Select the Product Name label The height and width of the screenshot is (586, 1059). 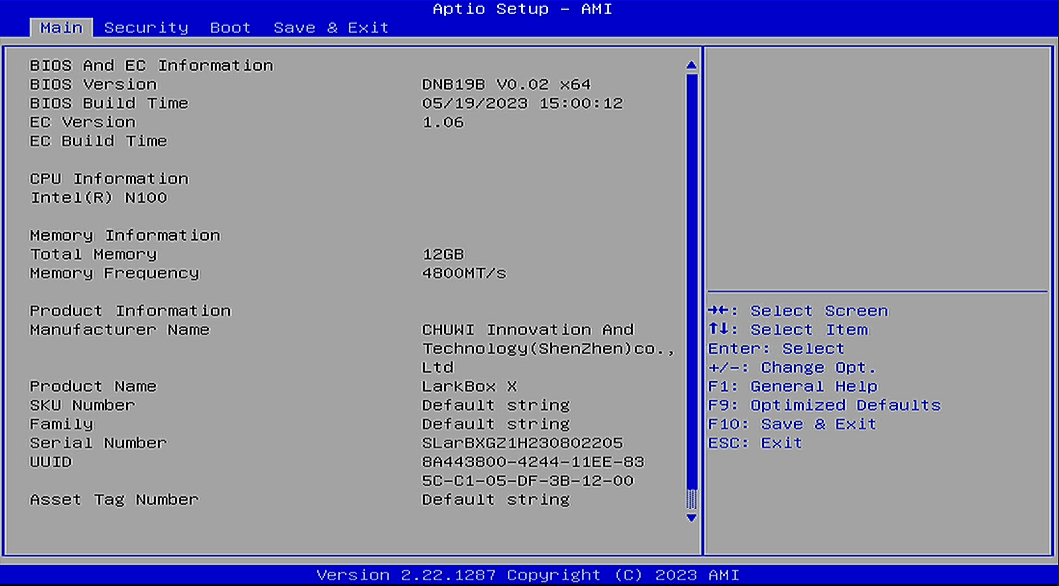pyautogui.click(x=93, y=387)
